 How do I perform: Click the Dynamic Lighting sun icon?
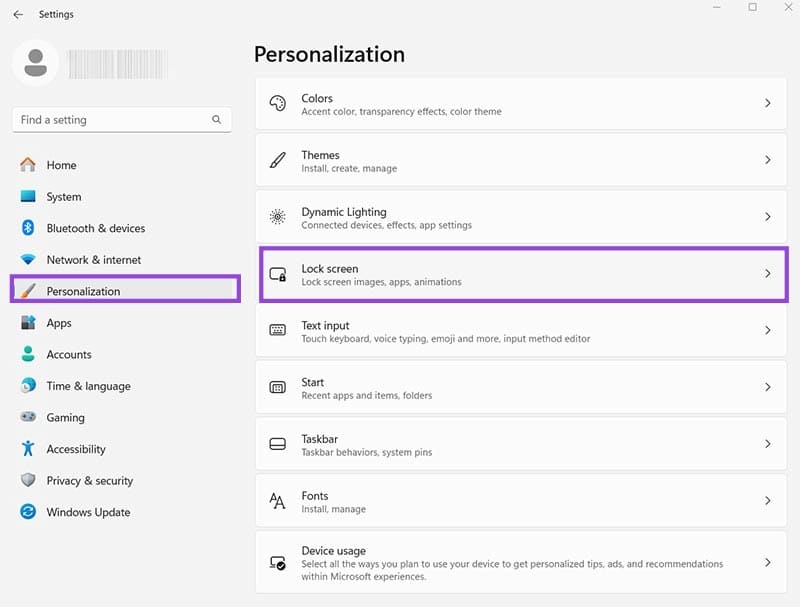click(x=278, y=217)
